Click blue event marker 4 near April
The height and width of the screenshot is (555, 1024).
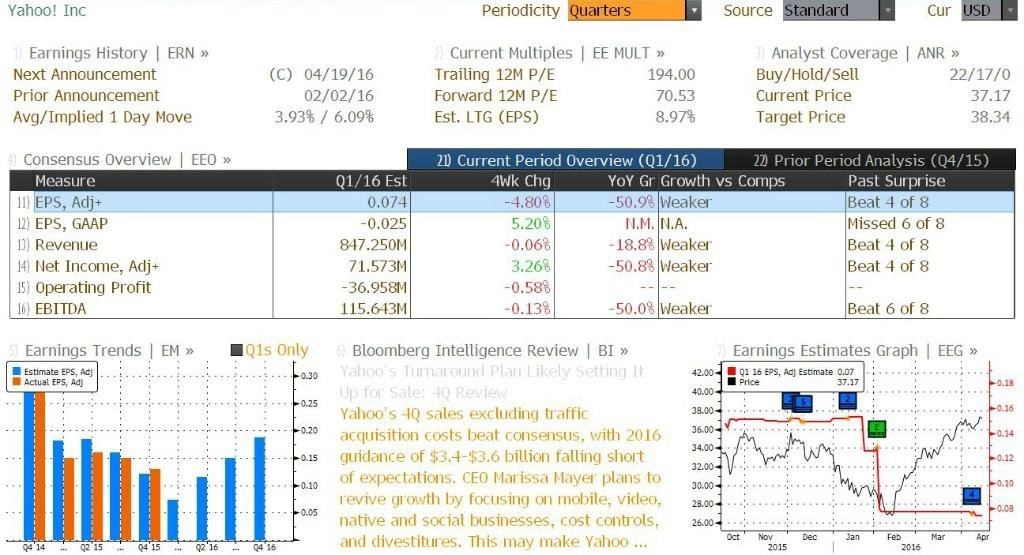click(972, 496)
